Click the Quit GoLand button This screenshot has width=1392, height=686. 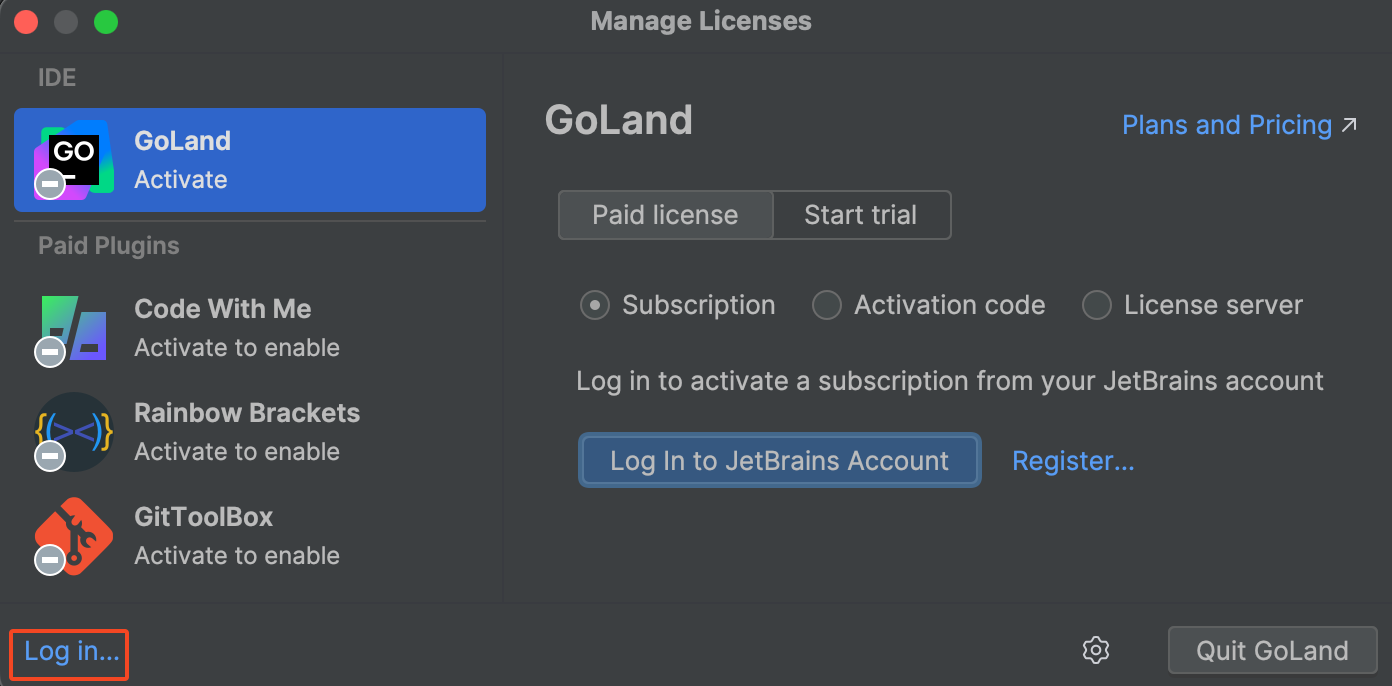tap(1272, 651)
